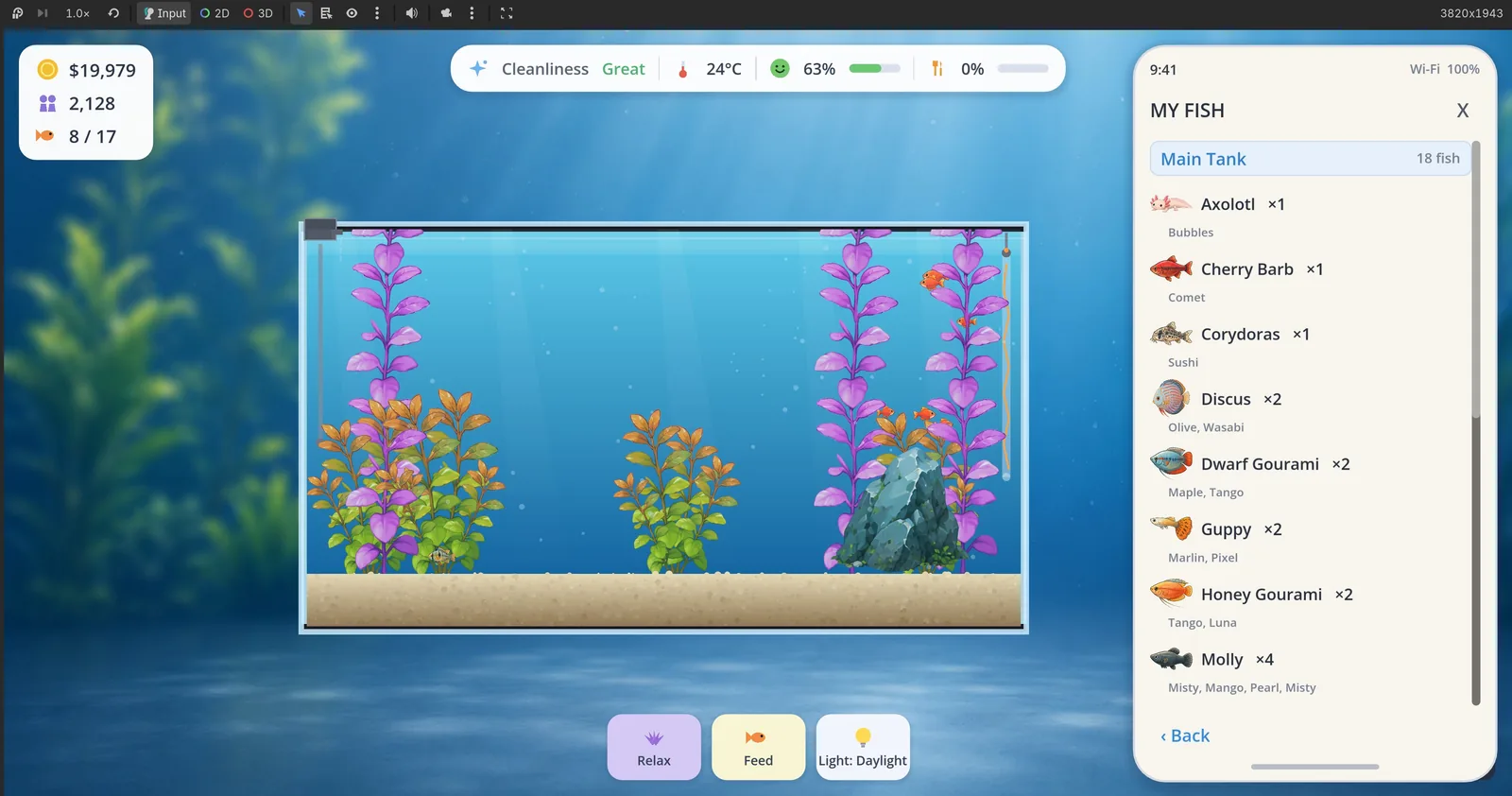Click the phone home indicator bar
The height and width of the screenshot is (796, 1512).
[1314, 767]
